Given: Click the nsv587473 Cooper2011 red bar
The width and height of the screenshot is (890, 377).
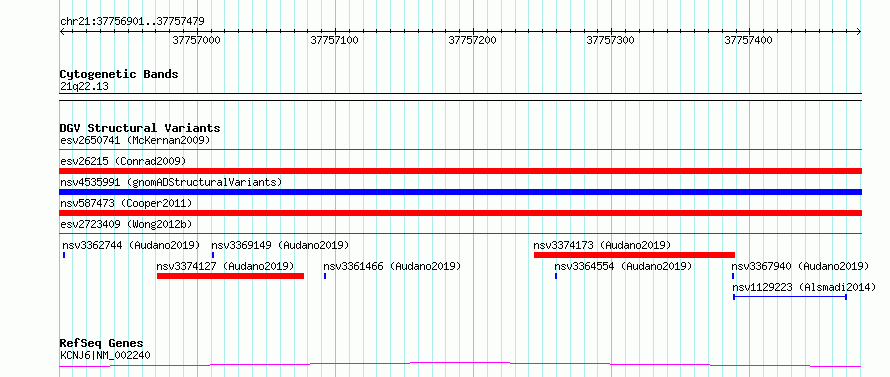Looking at the screenshot, I should pos(460,213).
